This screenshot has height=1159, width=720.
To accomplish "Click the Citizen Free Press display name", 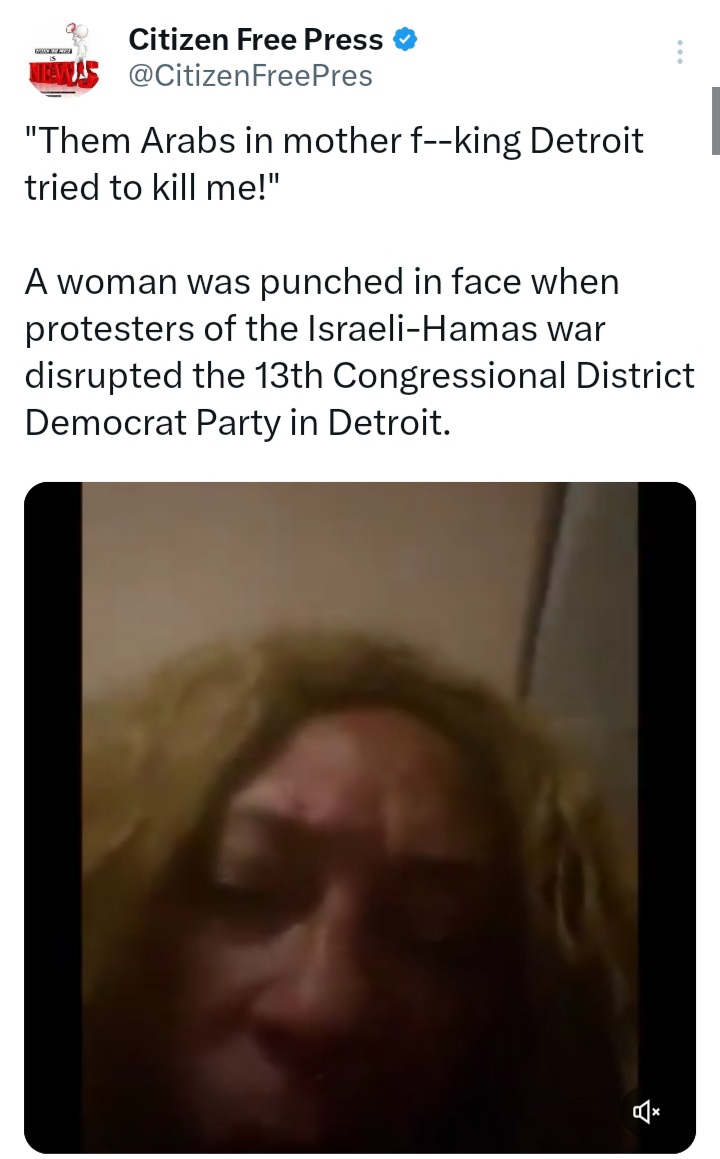I will click(x=256, y=39).
